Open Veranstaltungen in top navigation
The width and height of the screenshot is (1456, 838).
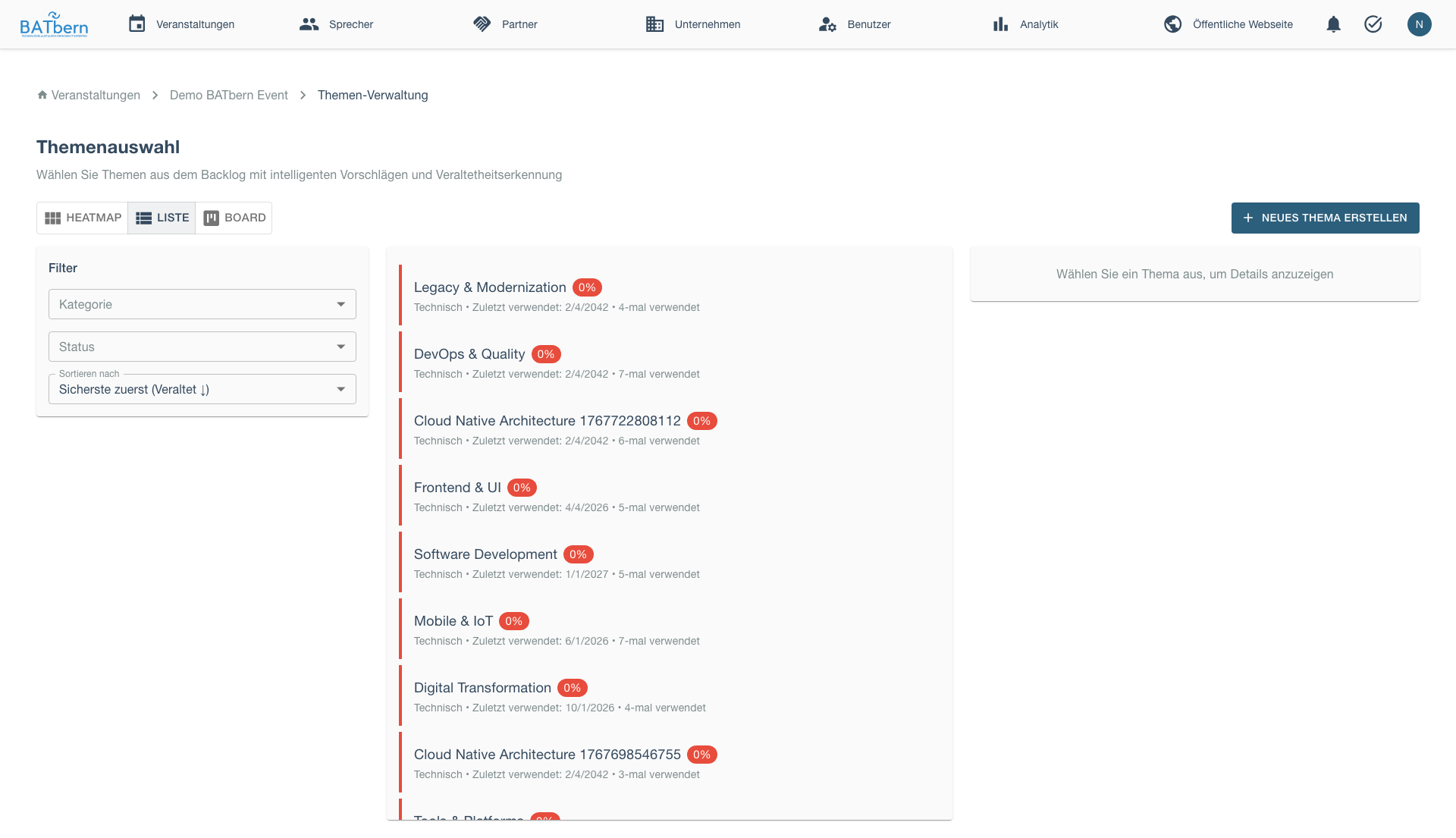point(181,24)
